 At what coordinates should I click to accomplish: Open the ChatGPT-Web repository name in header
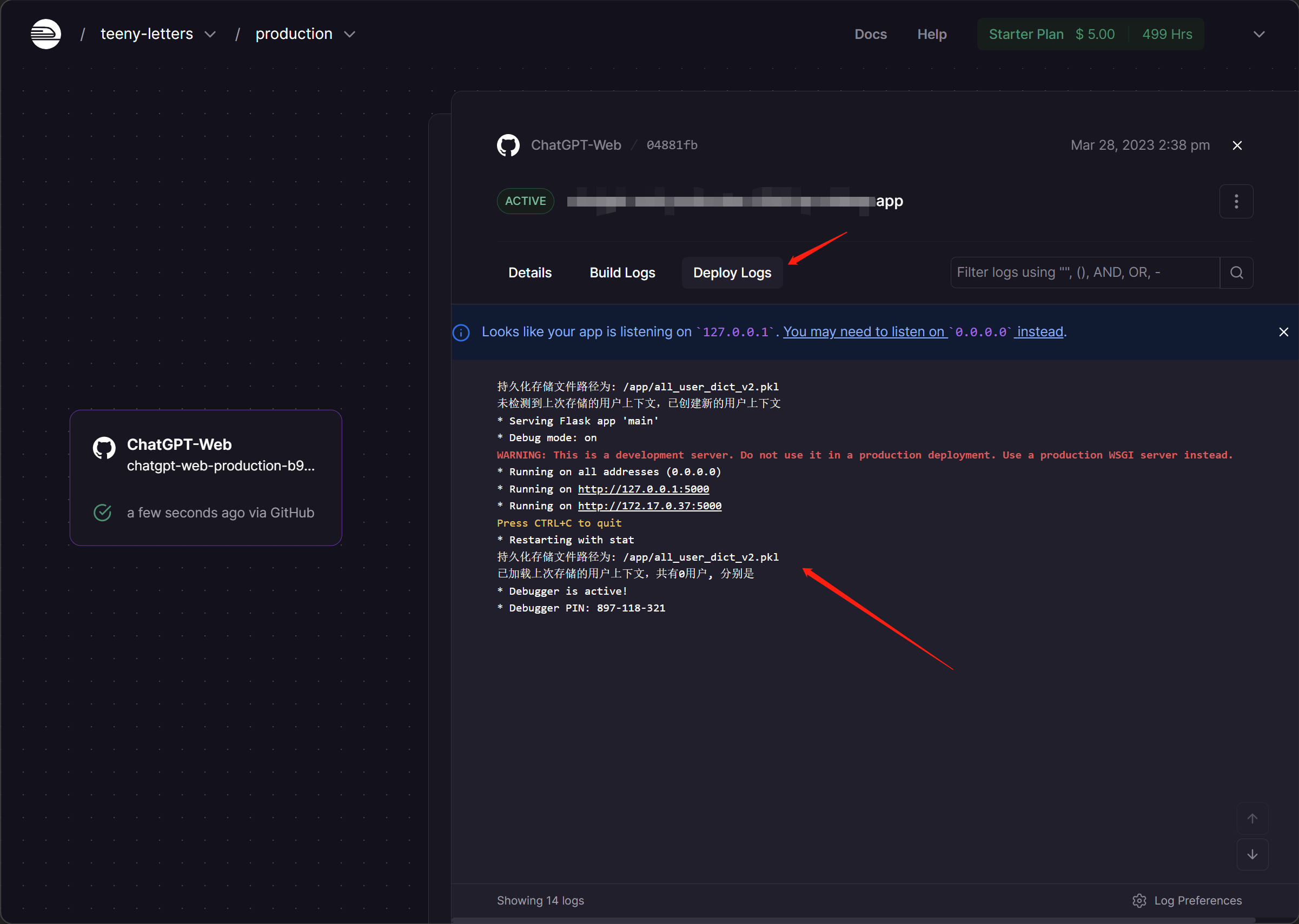coord(576,145)
